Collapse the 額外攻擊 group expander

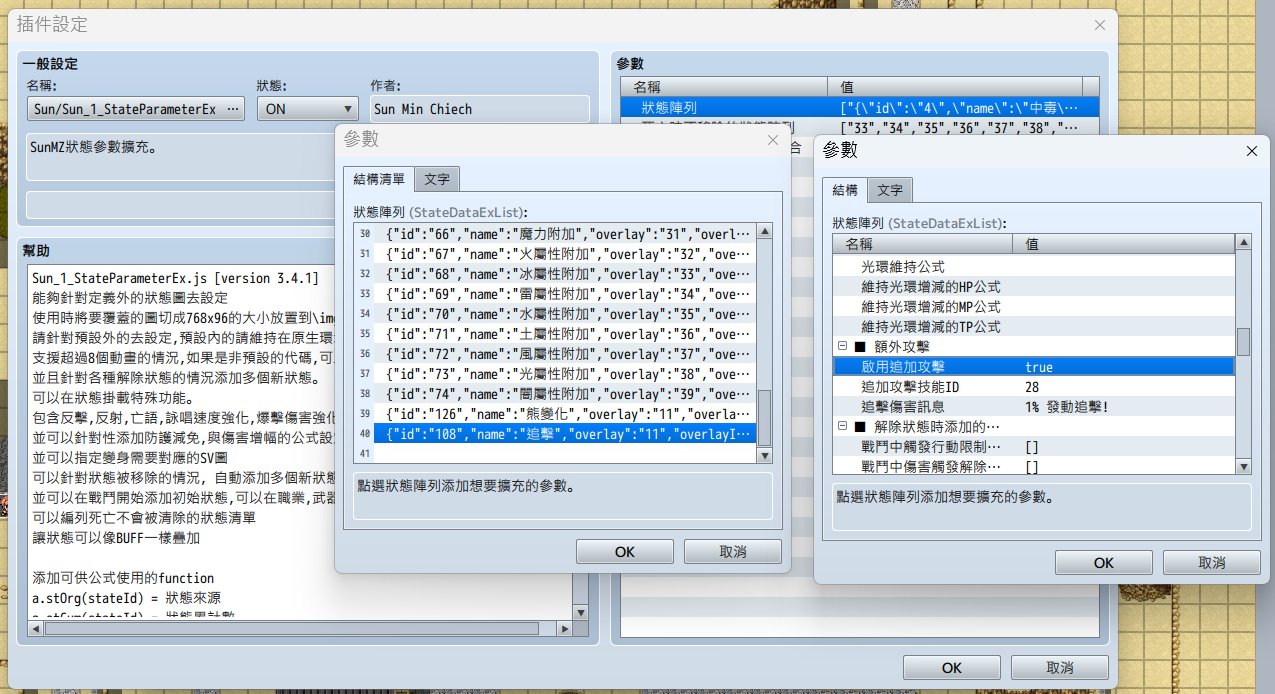pyautogui.click(x=842, y=347)
